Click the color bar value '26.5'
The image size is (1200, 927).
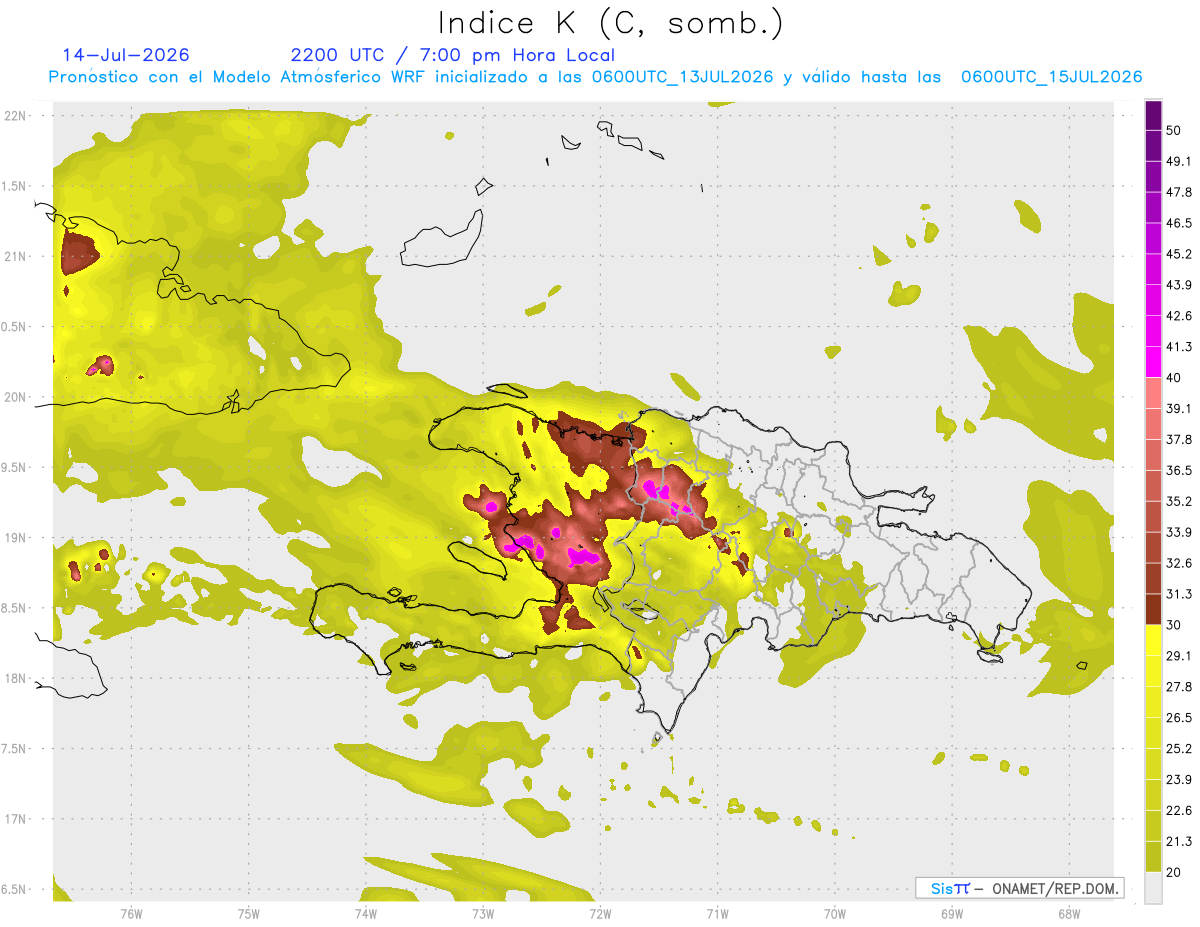[x=1180, y=718]
